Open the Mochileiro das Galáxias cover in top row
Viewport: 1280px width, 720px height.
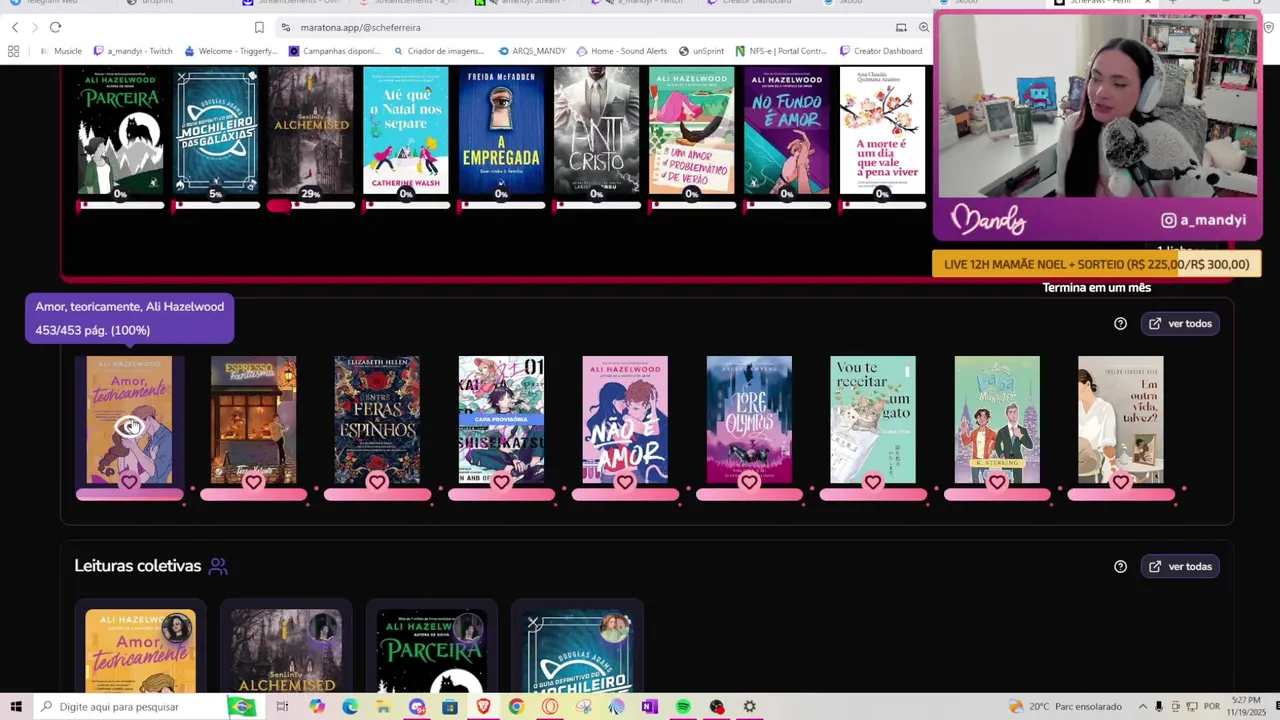(x=216, y=130)
